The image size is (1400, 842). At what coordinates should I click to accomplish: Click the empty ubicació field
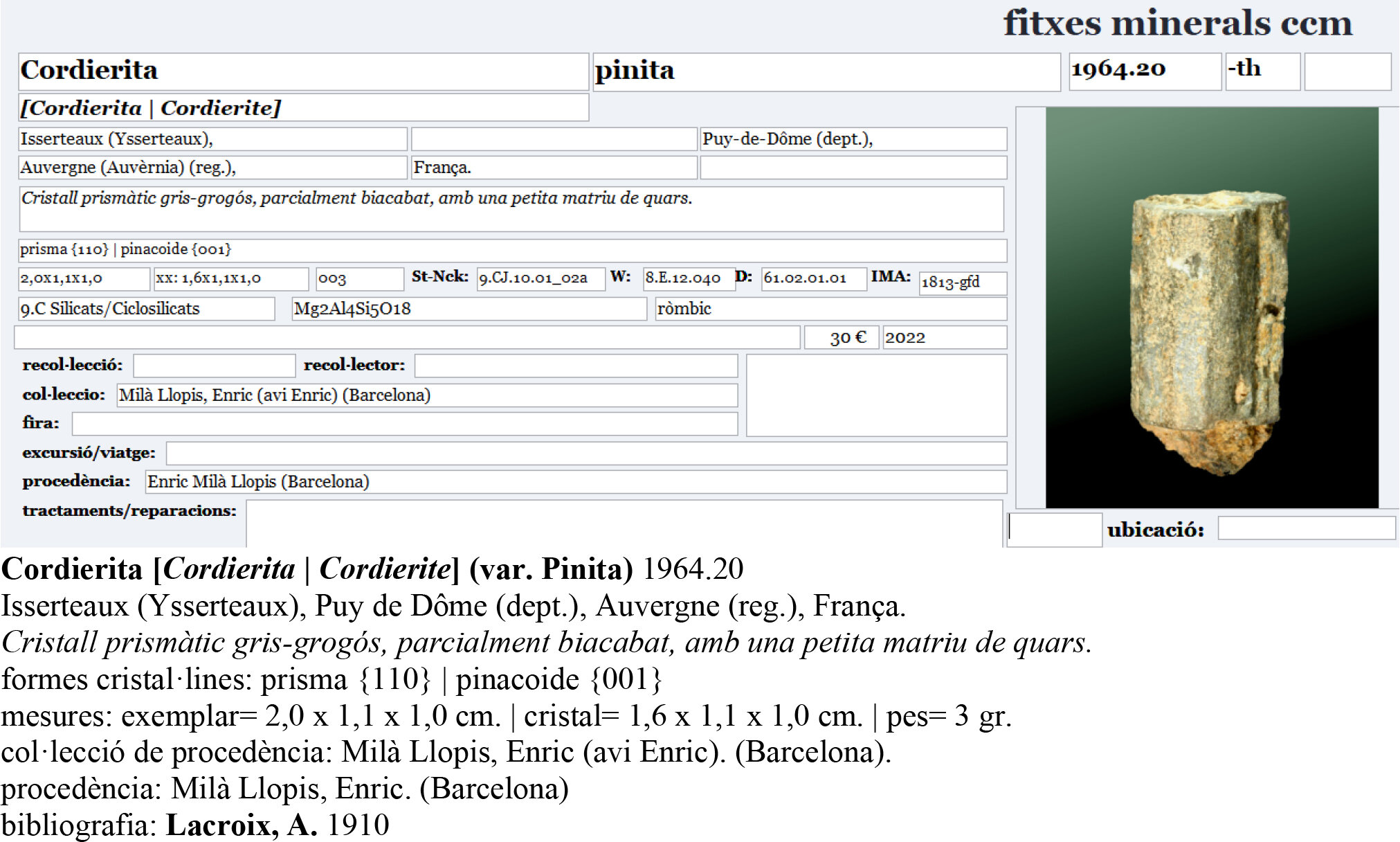[1306, 529]
